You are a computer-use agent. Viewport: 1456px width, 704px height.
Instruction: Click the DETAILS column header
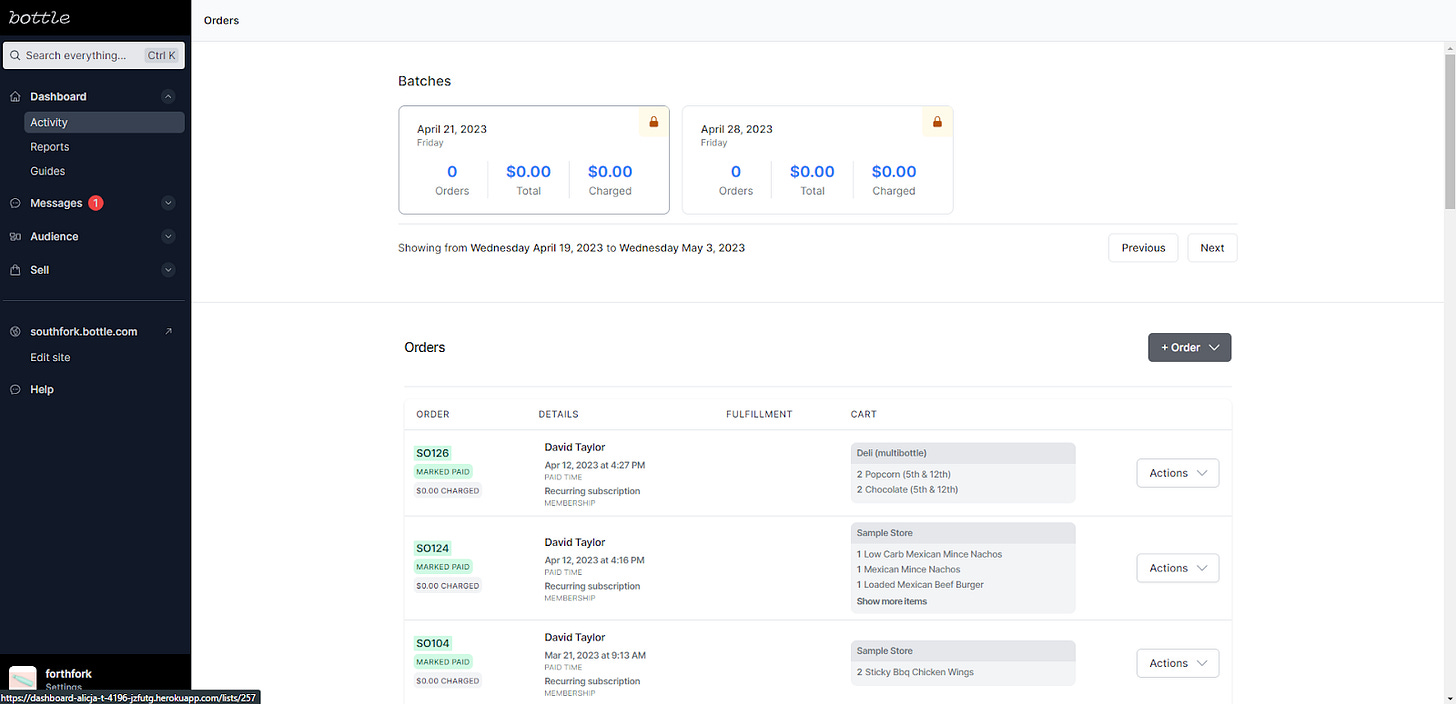558,414
